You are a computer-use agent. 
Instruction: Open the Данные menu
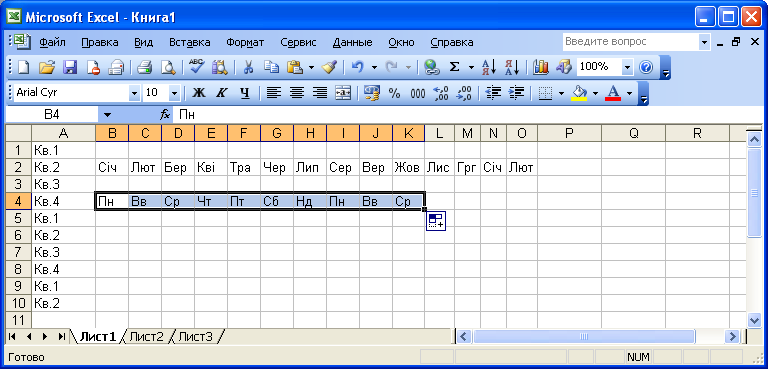(x=352, y=43)
